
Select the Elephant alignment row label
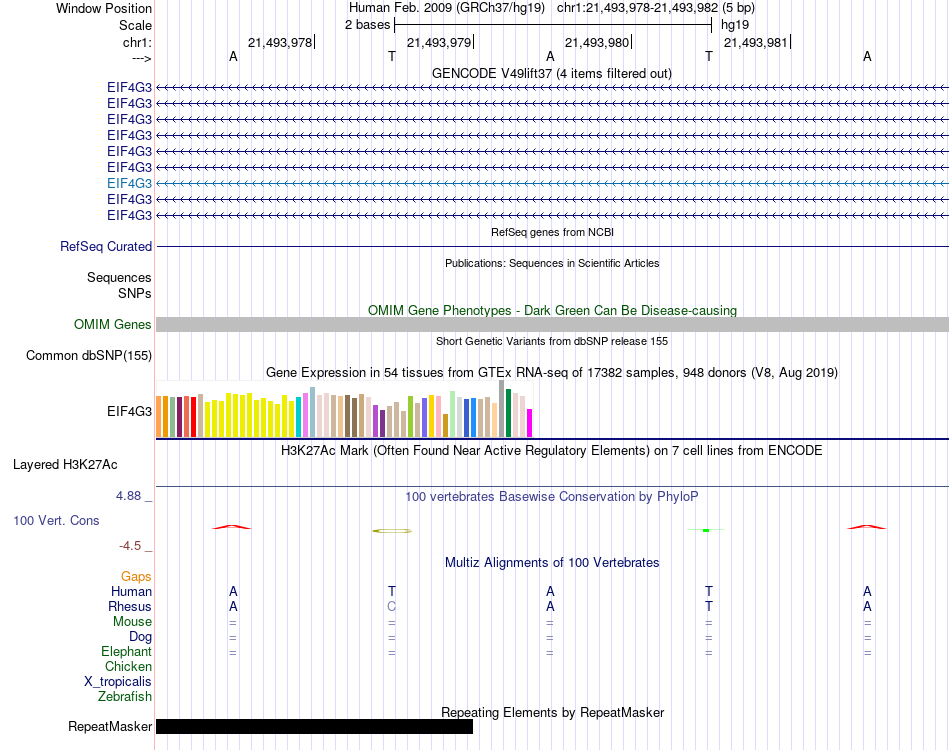(126, 652)
